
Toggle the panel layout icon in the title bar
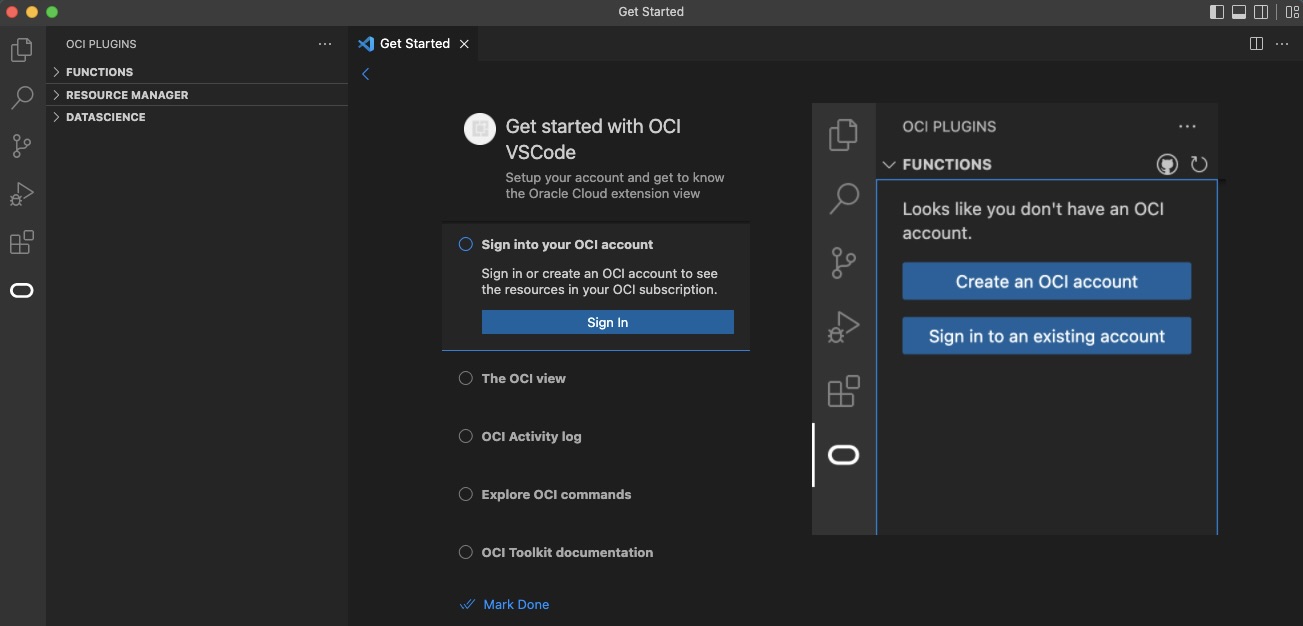(1239, 11)
